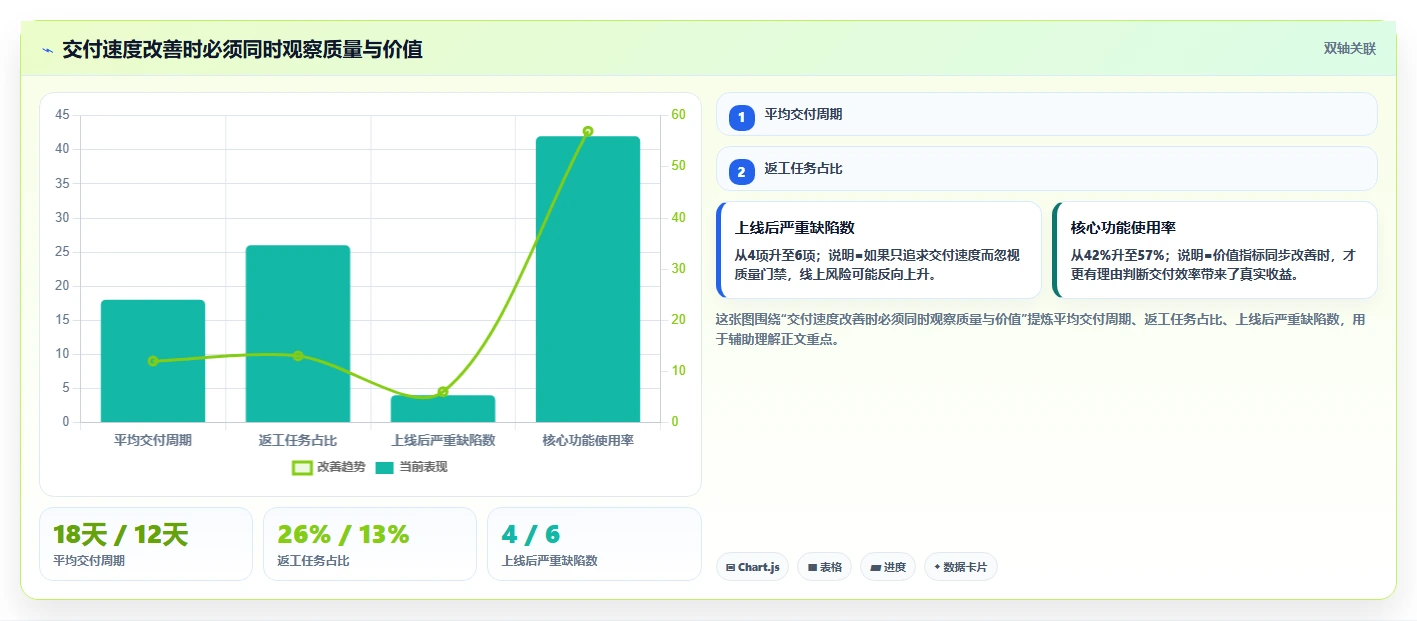Click the trend line point at 上线后严重缺陷数
This screenshot has height=621, width=1417.
coord(443,392)
